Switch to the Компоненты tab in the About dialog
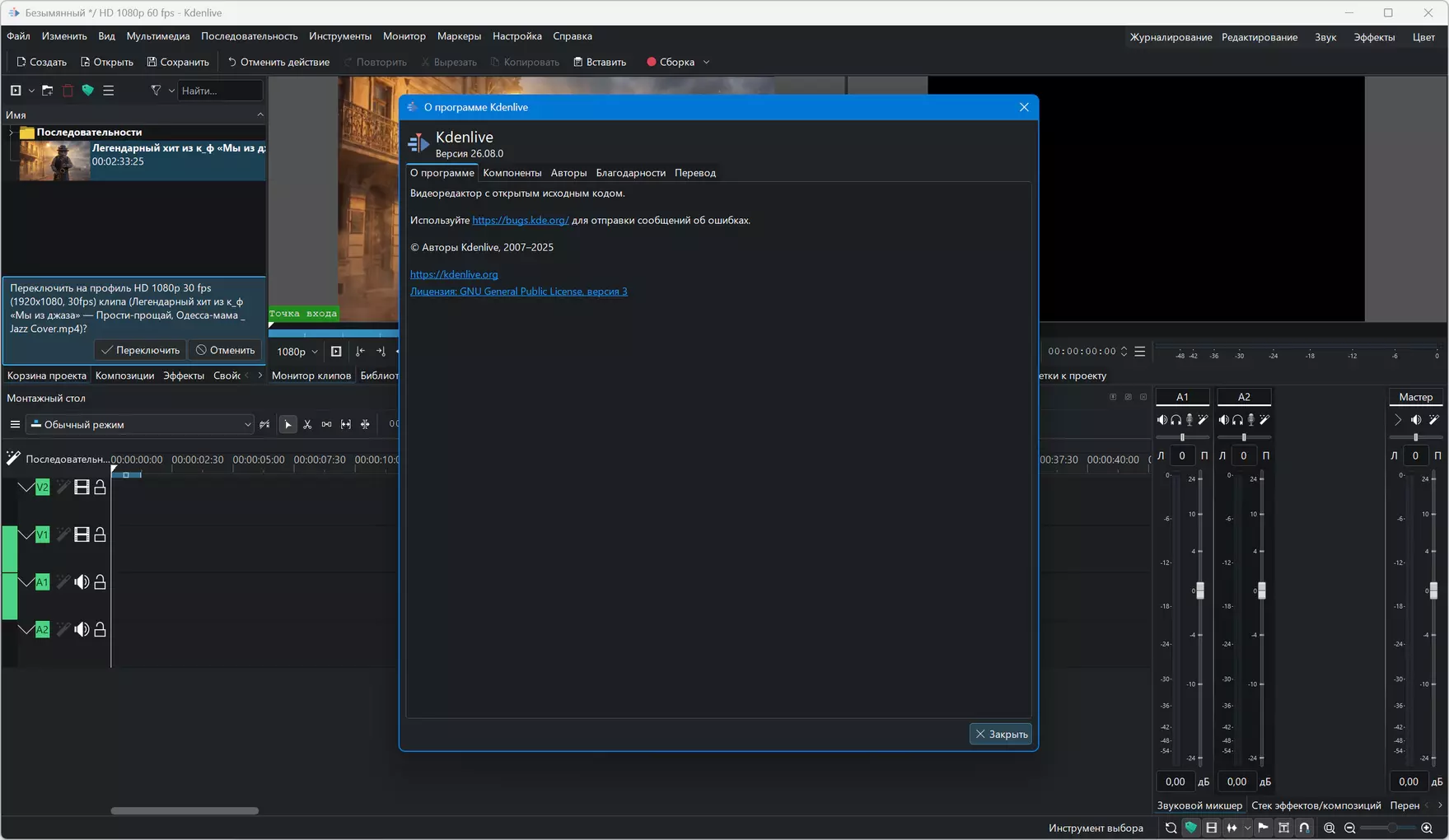Viewport: 1449px width, 840px height. point(512,173)
